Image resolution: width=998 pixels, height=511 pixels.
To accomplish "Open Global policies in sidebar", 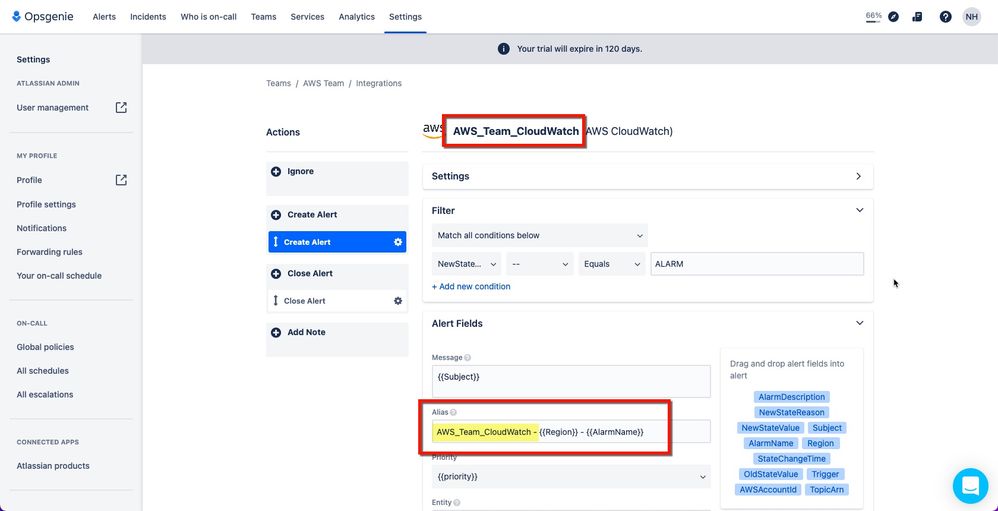I will click(45, 347).
